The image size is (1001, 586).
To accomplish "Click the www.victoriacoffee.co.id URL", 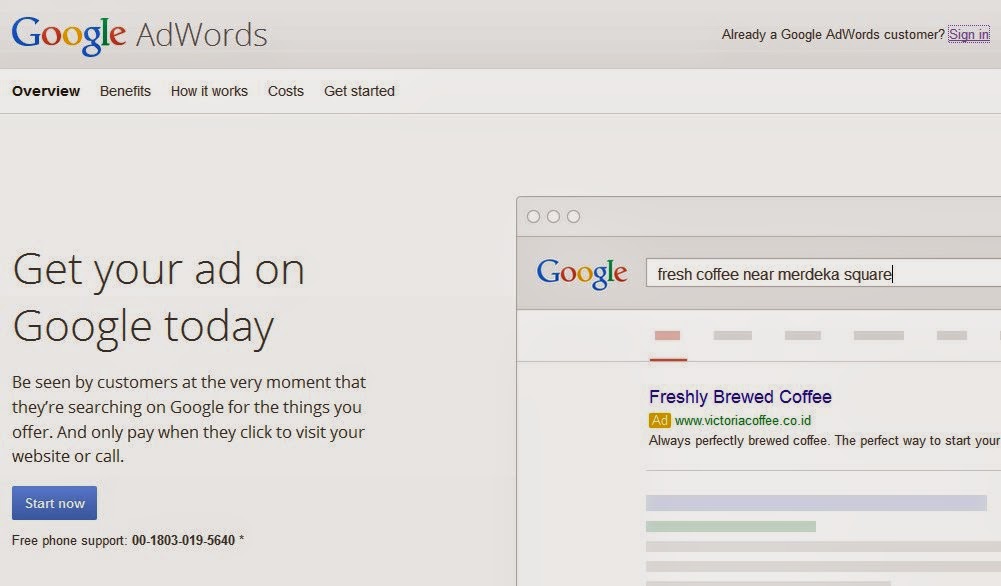I will (742, 421).
